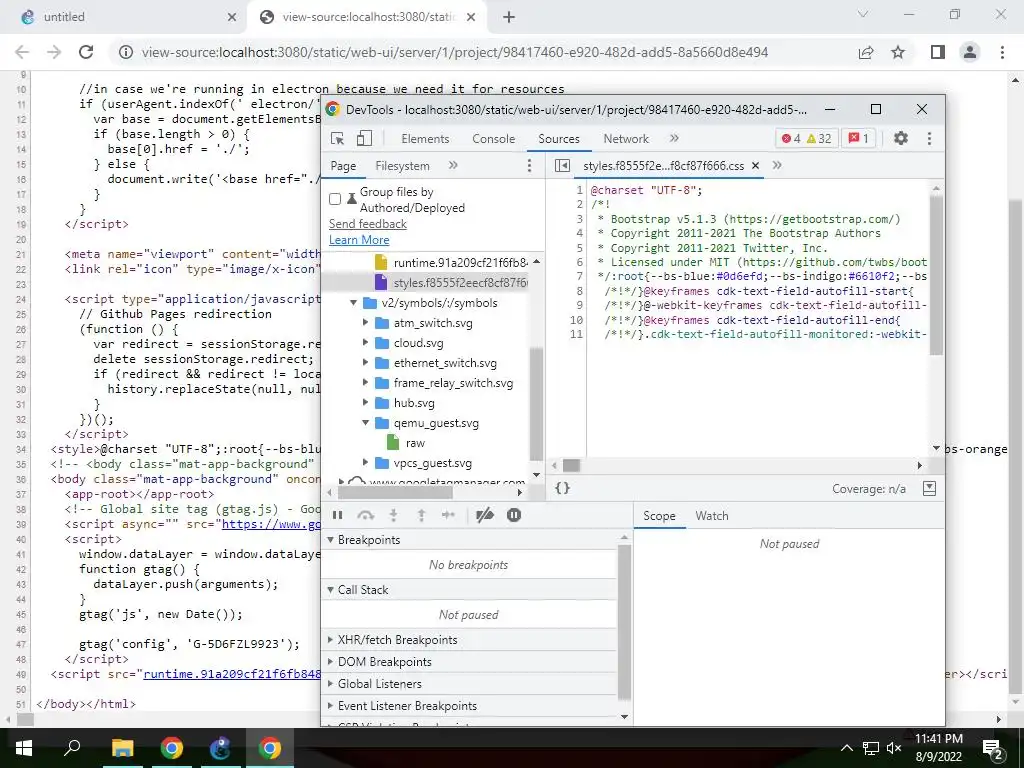This screenshot has width=1024, height=768.
Task: Expand the frame_relay_switch.svg folder
Action: click(366, 383)
